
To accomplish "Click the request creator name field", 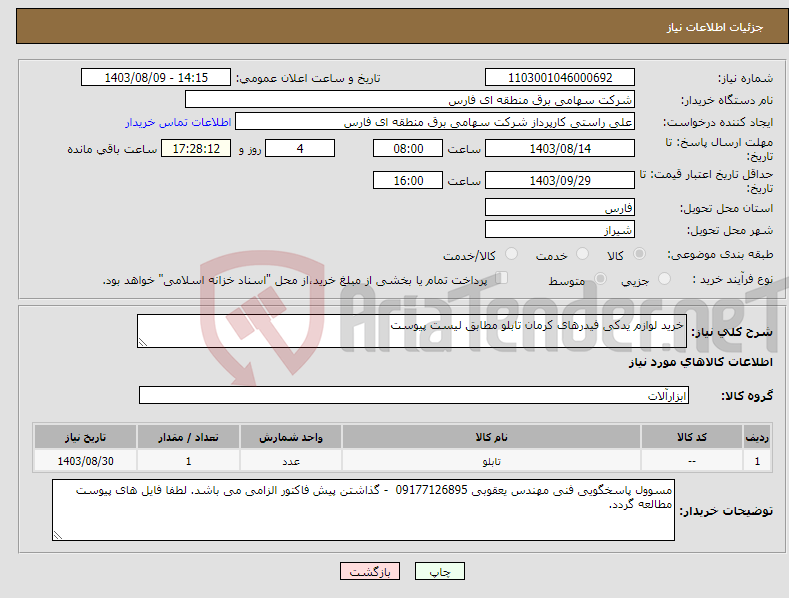I will pos(435,122).
